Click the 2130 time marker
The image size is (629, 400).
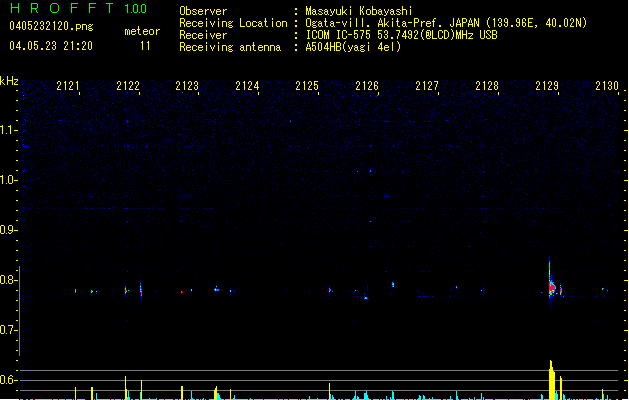tap(607, 86)
